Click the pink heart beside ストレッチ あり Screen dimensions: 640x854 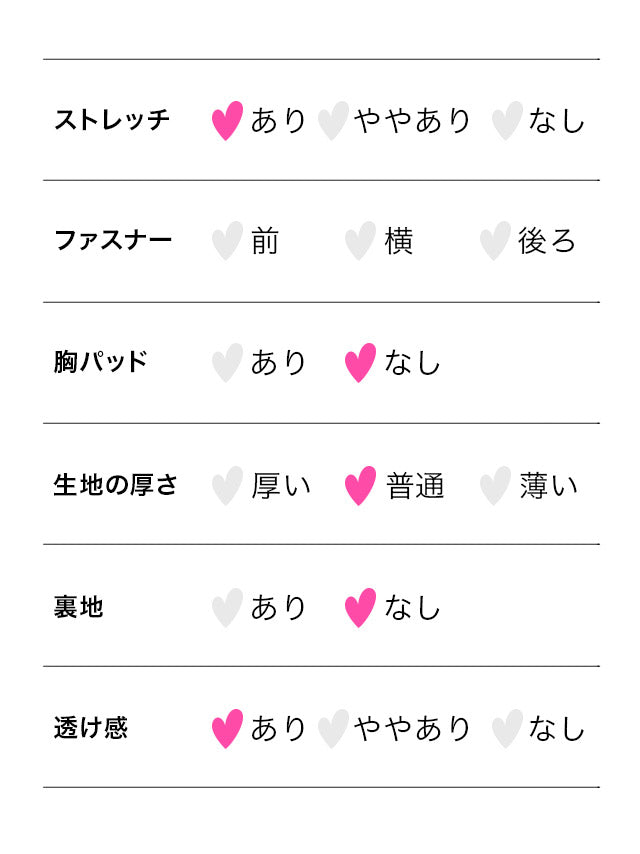pos(227,121)
